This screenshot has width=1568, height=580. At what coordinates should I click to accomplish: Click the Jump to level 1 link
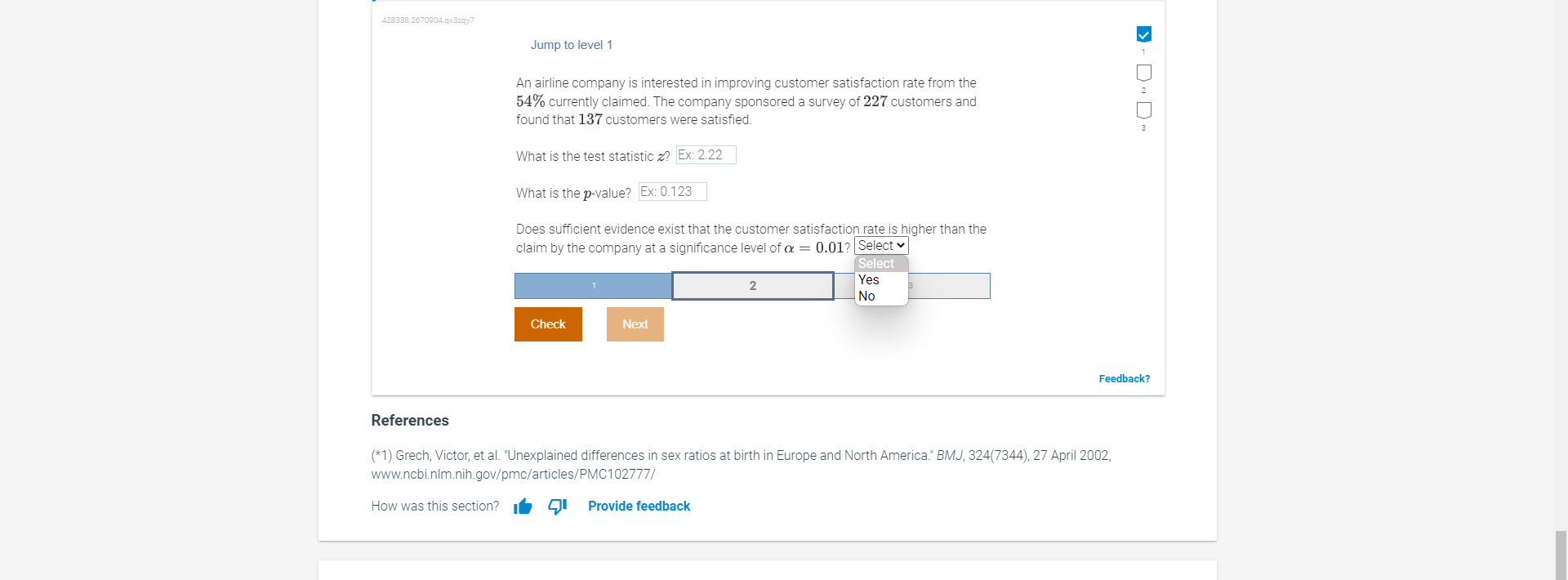point(572,45)
